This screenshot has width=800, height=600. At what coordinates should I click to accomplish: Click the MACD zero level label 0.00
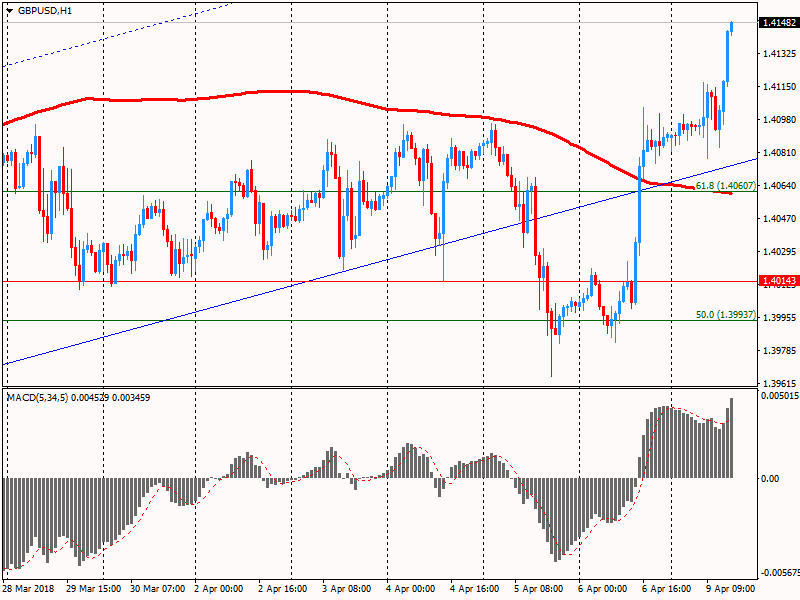770,479
